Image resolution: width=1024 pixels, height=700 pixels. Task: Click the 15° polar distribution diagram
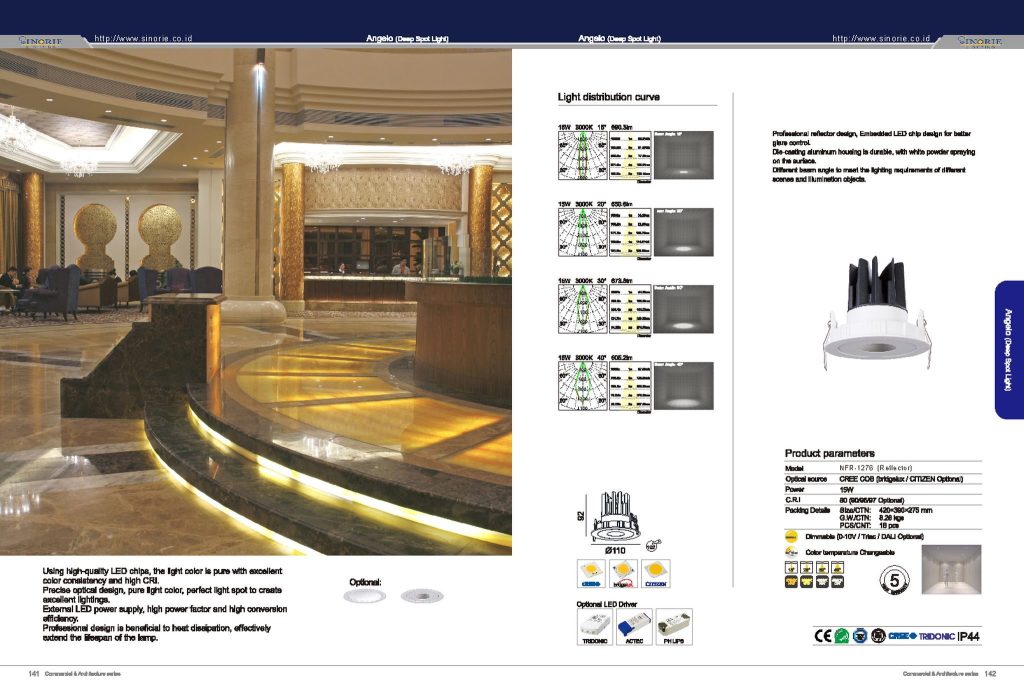click(581, 154)
